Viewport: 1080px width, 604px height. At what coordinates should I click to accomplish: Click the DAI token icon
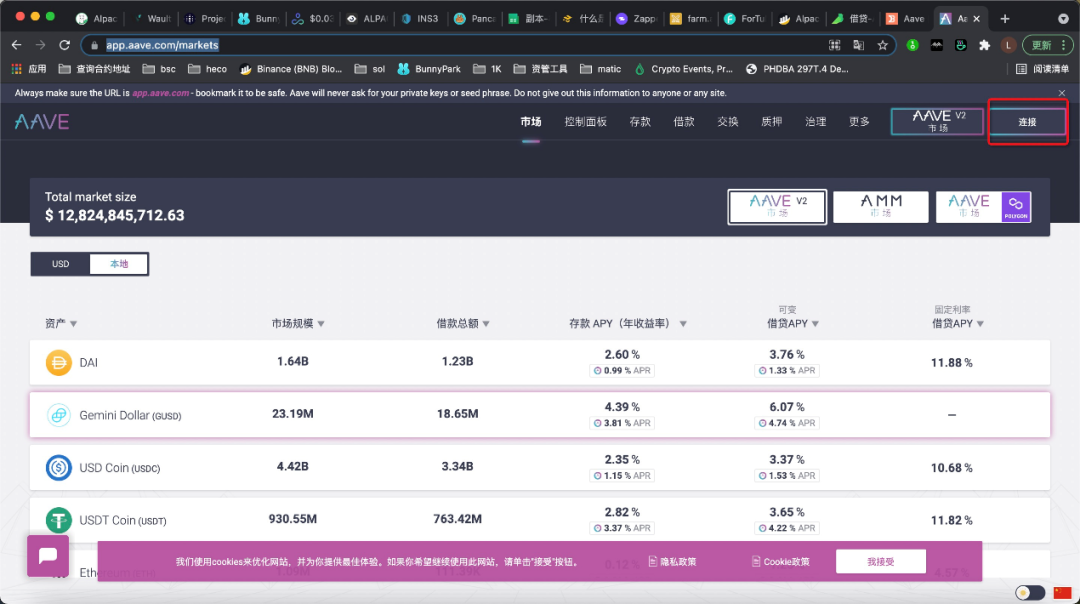coord(58,362)
